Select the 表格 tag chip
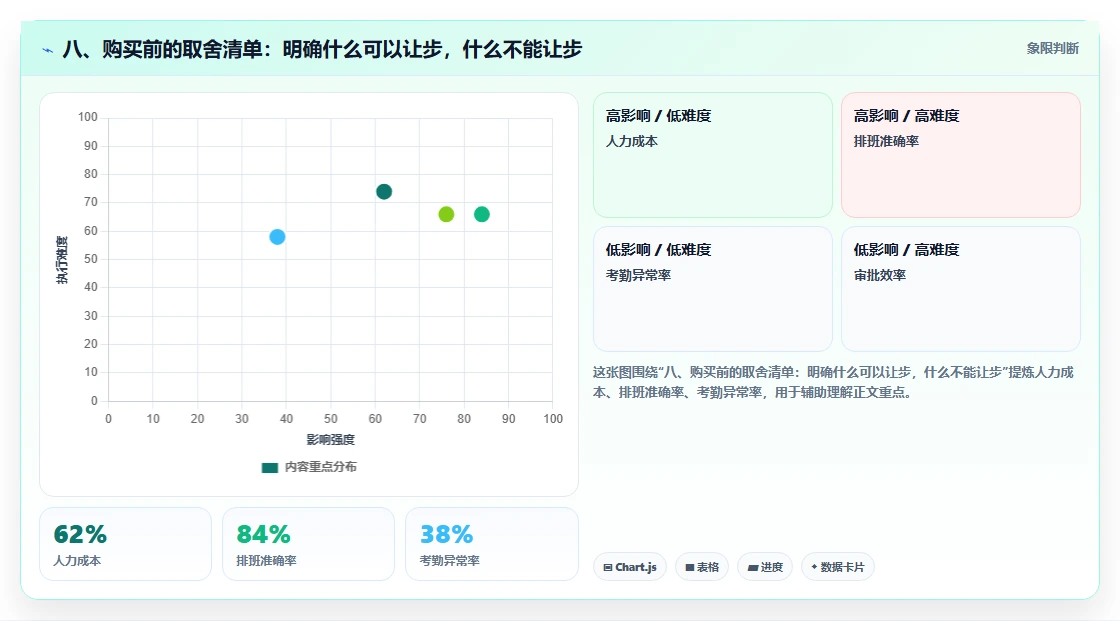 point(702,567)
